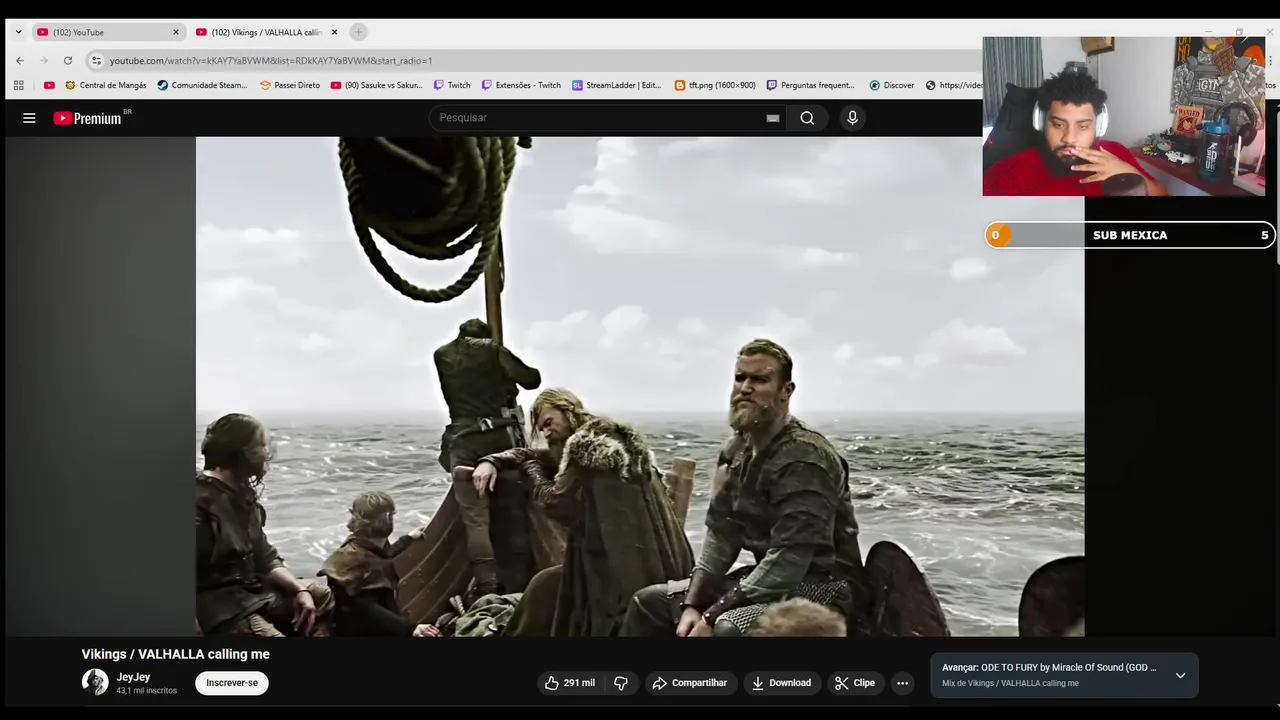The height and width of the screenshot is (720, 1280).
Task: Reload the current page
Action: [68, 61]
